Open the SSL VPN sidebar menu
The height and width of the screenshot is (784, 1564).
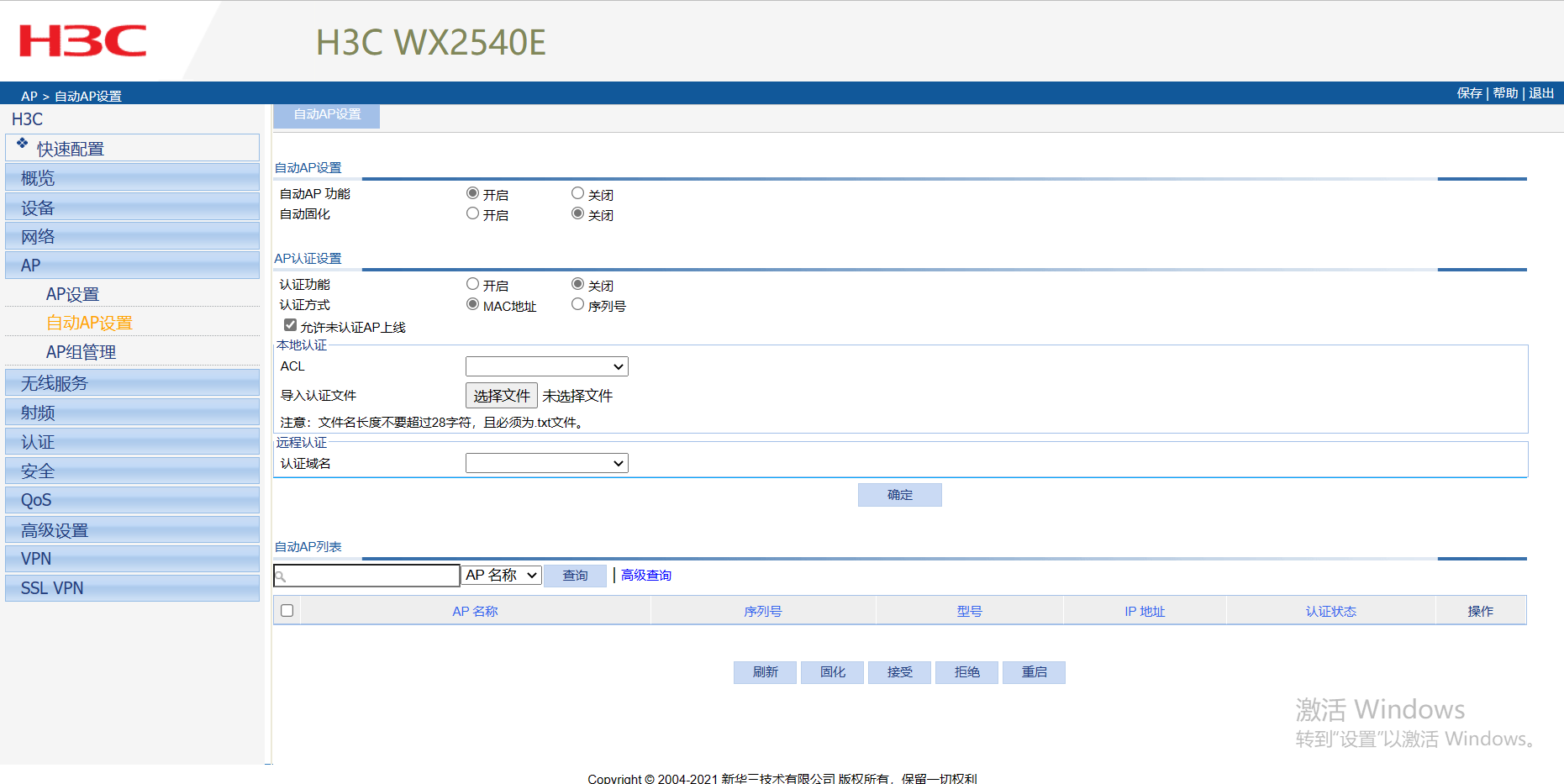132,588
